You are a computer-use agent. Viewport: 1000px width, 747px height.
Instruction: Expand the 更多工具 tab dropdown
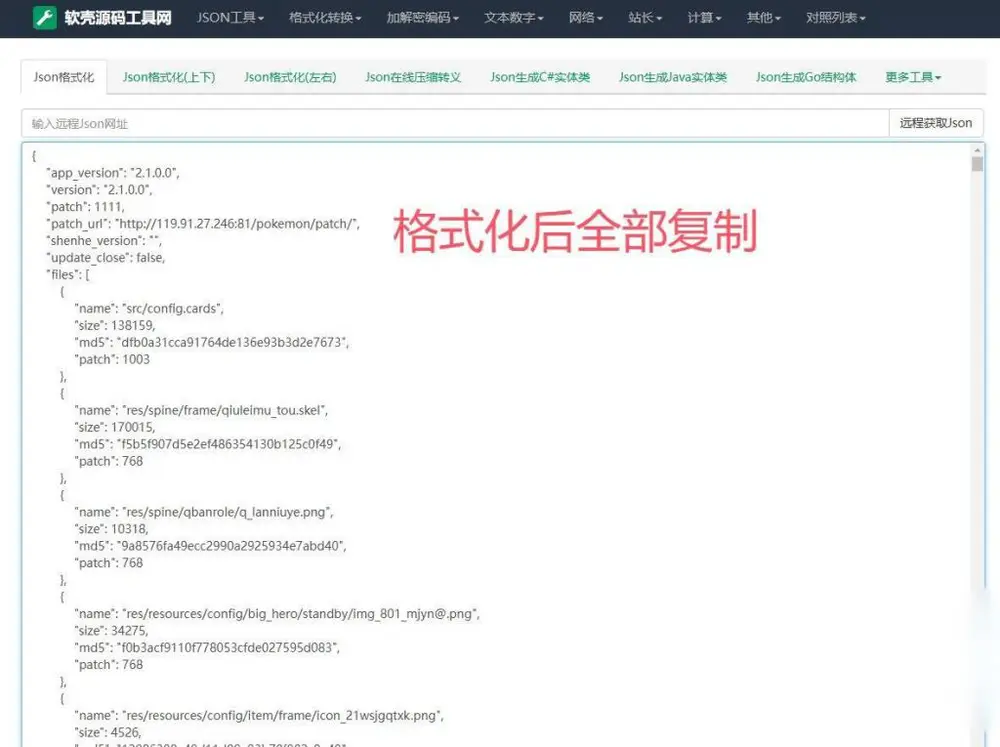coord(913,77)
